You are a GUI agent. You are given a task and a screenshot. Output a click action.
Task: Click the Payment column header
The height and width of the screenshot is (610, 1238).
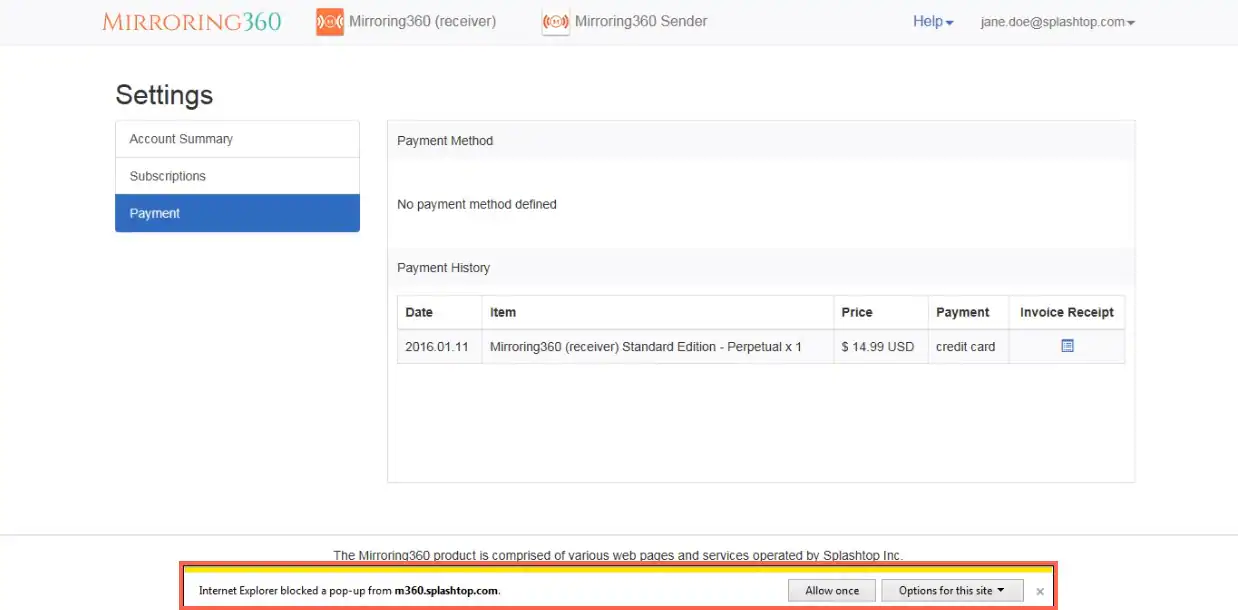[x=968, y=312]
